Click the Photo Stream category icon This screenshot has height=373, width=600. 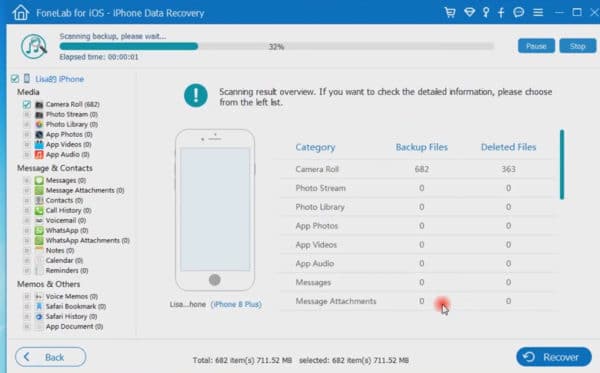coord(39,114)
